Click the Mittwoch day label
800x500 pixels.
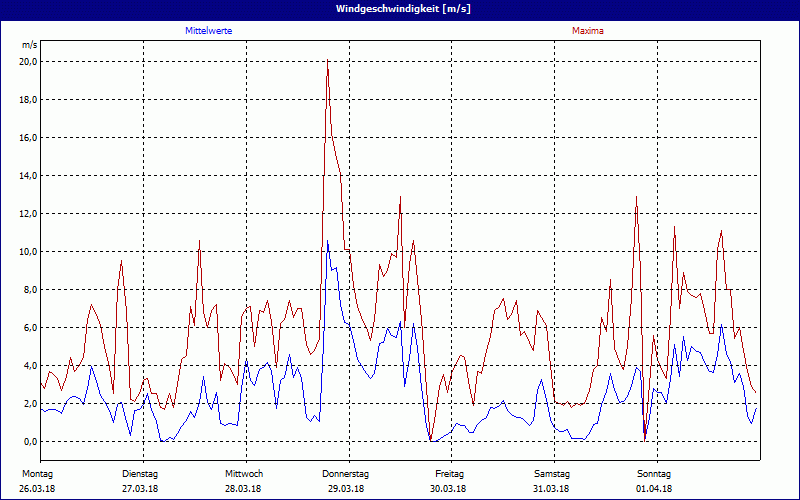[x=244, y=474]
